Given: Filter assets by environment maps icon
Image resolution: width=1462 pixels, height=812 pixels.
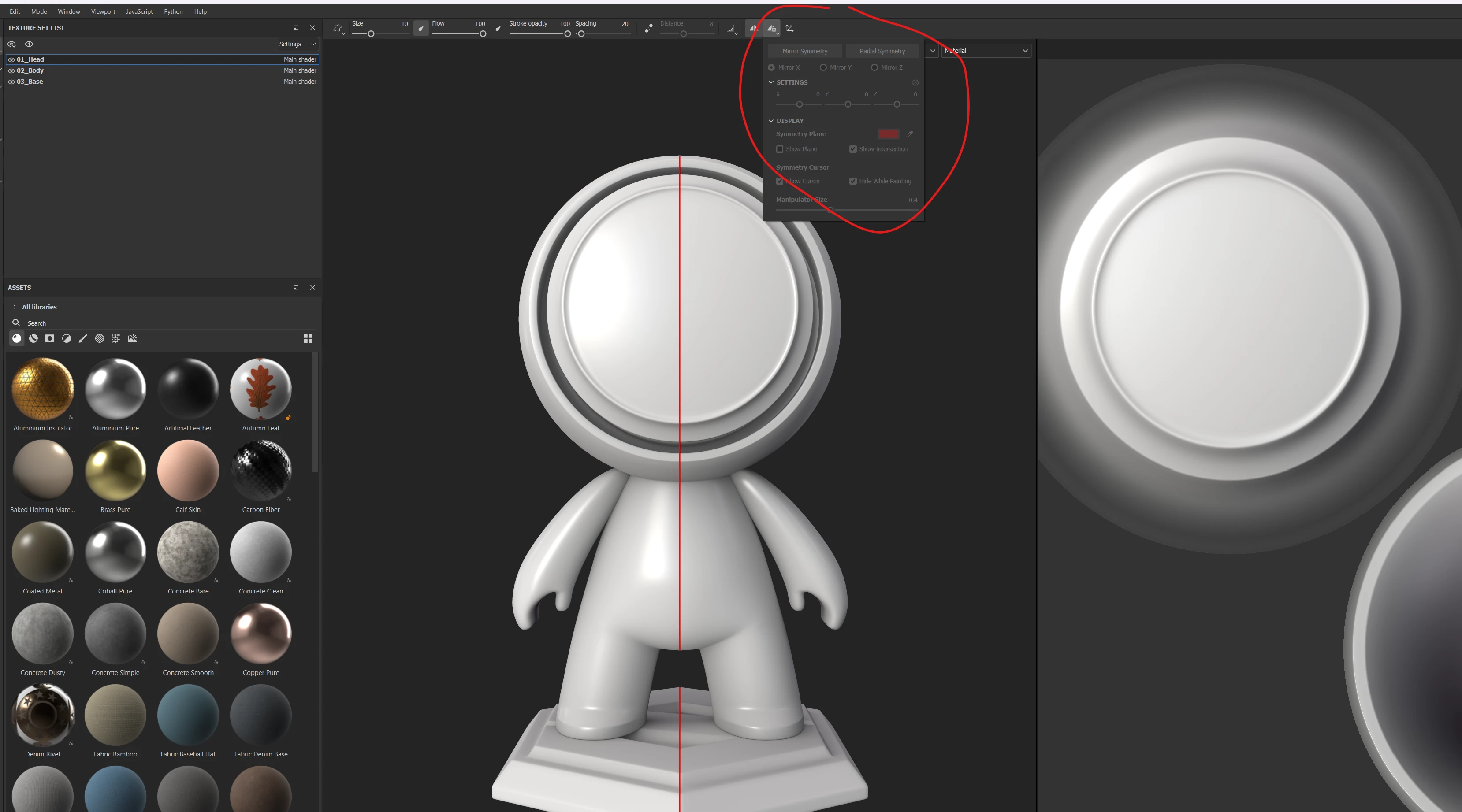Looking at the screenshot, I should pos(133,339).
